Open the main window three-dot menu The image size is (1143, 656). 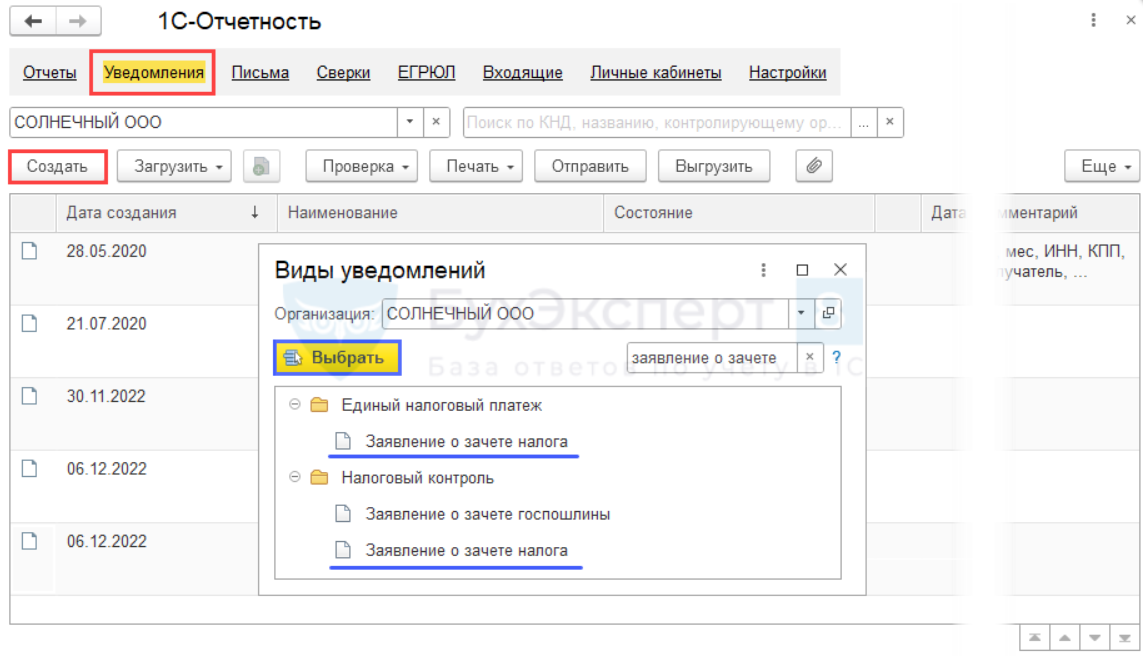point(1093,20)
